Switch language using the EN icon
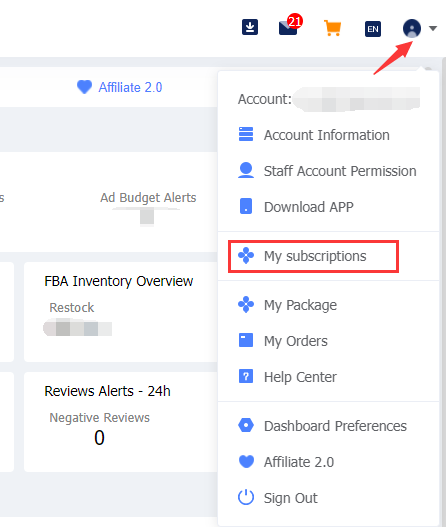 [373, 29]
